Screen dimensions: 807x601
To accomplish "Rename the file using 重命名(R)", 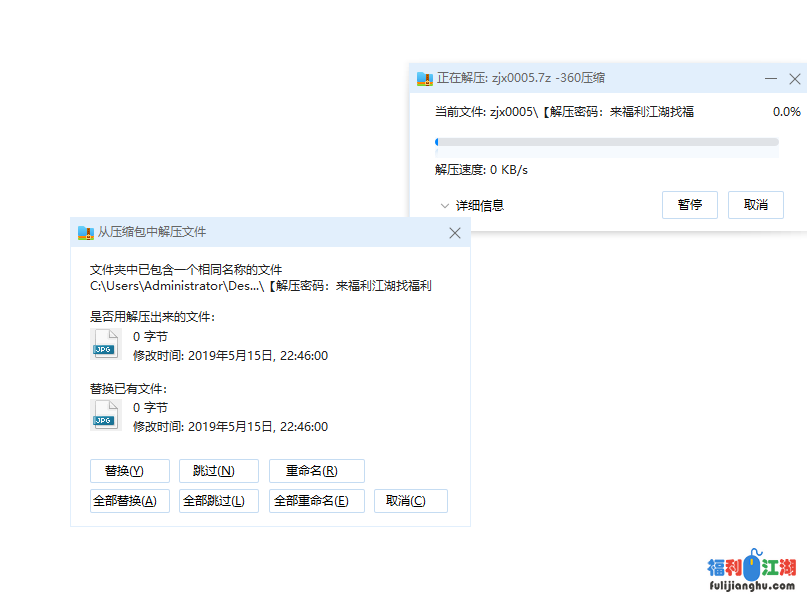I will point(316,470).
